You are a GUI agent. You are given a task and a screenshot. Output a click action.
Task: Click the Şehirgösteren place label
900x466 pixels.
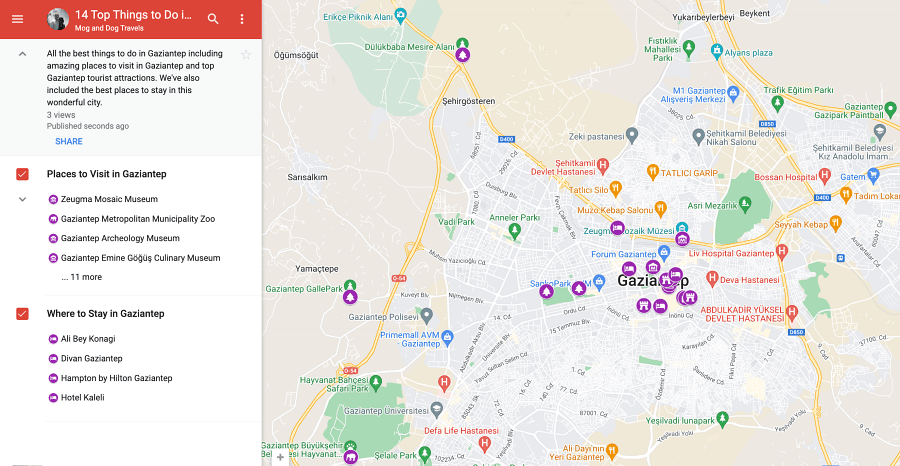[x=468, y=101]
